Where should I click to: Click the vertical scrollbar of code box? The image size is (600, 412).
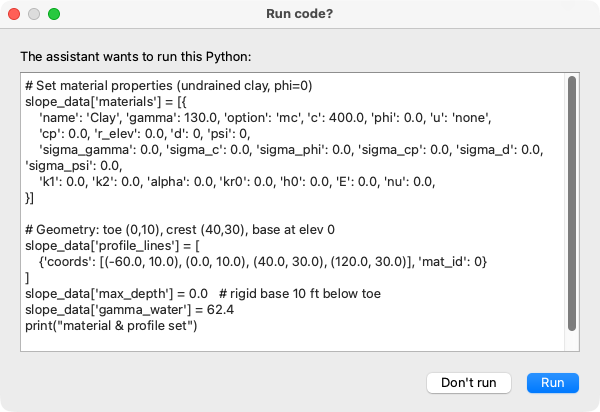572,204
